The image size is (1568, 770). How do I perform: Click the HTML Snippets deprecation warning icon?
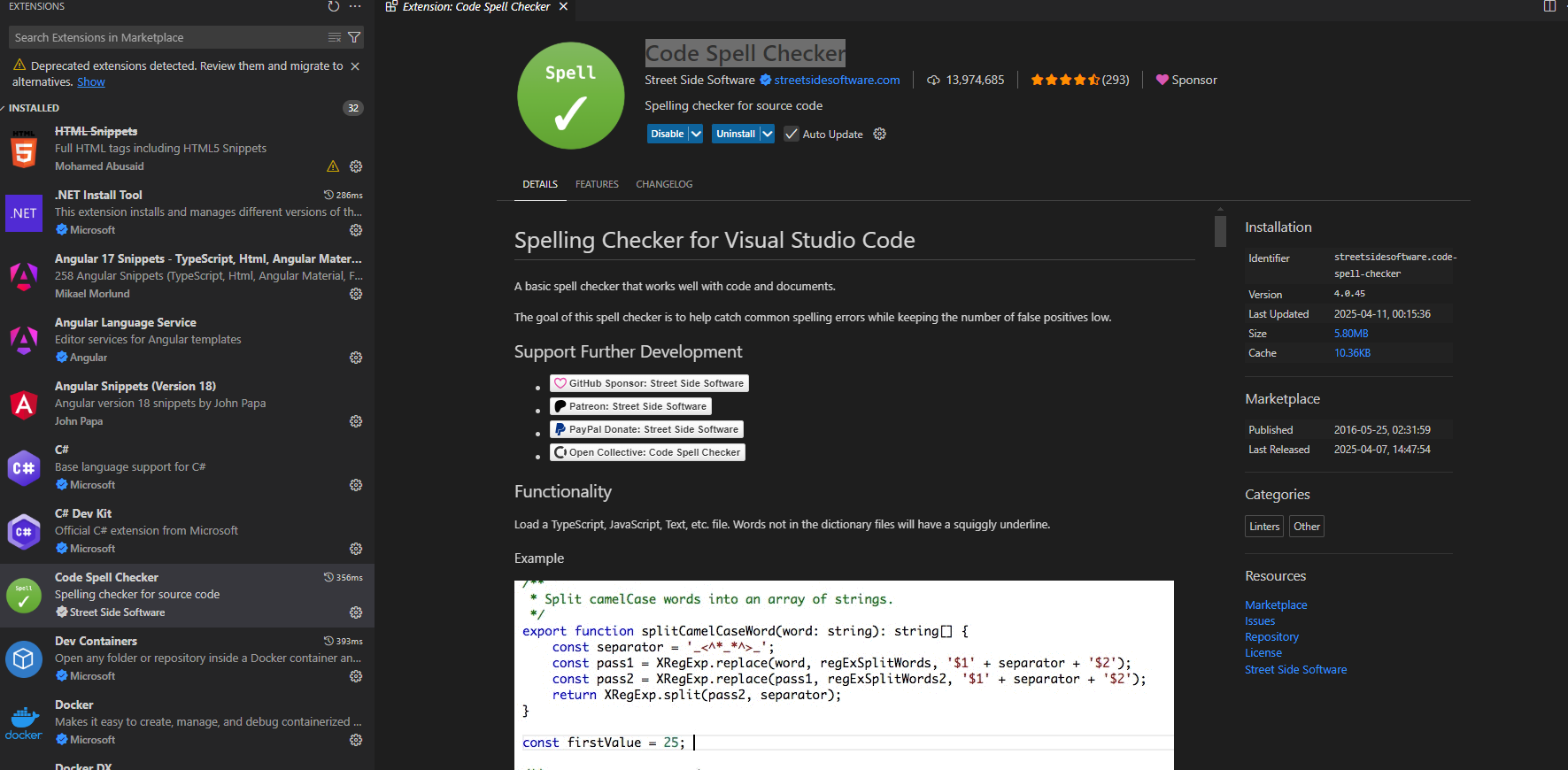(x=333, y=166)
